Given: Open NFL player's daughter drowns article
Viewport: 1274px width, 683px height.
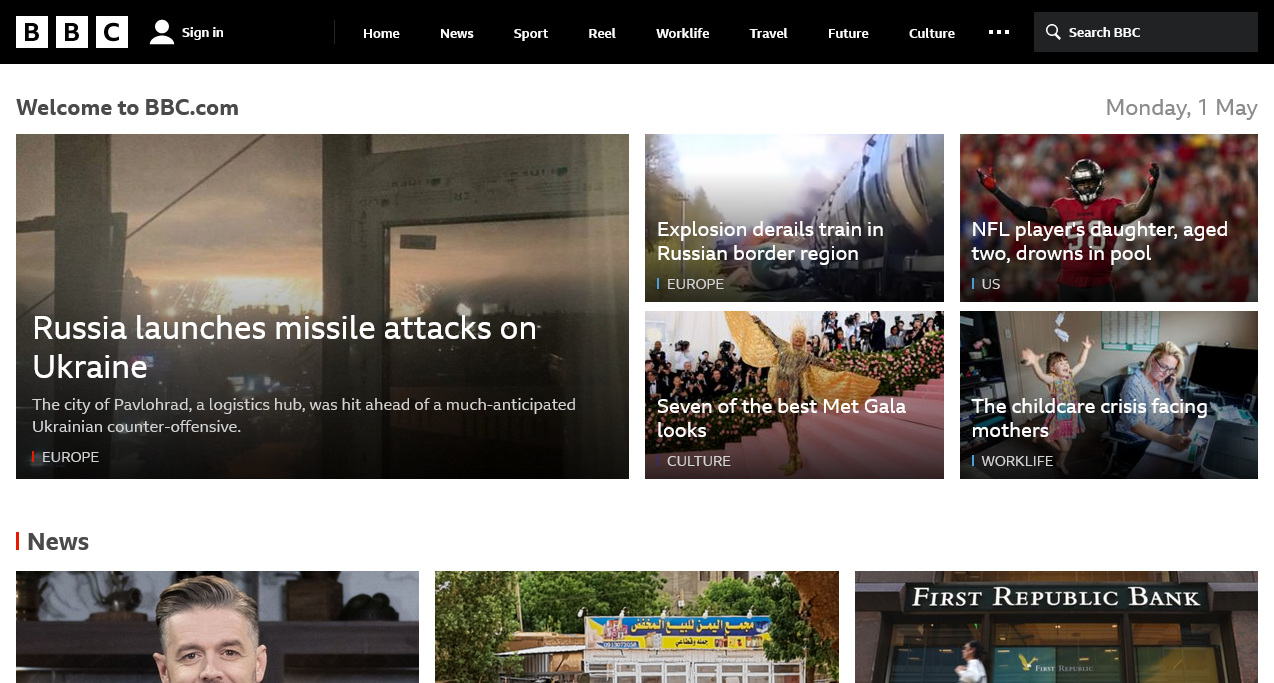Looking at the screenshot, I should pos(1100,241).
